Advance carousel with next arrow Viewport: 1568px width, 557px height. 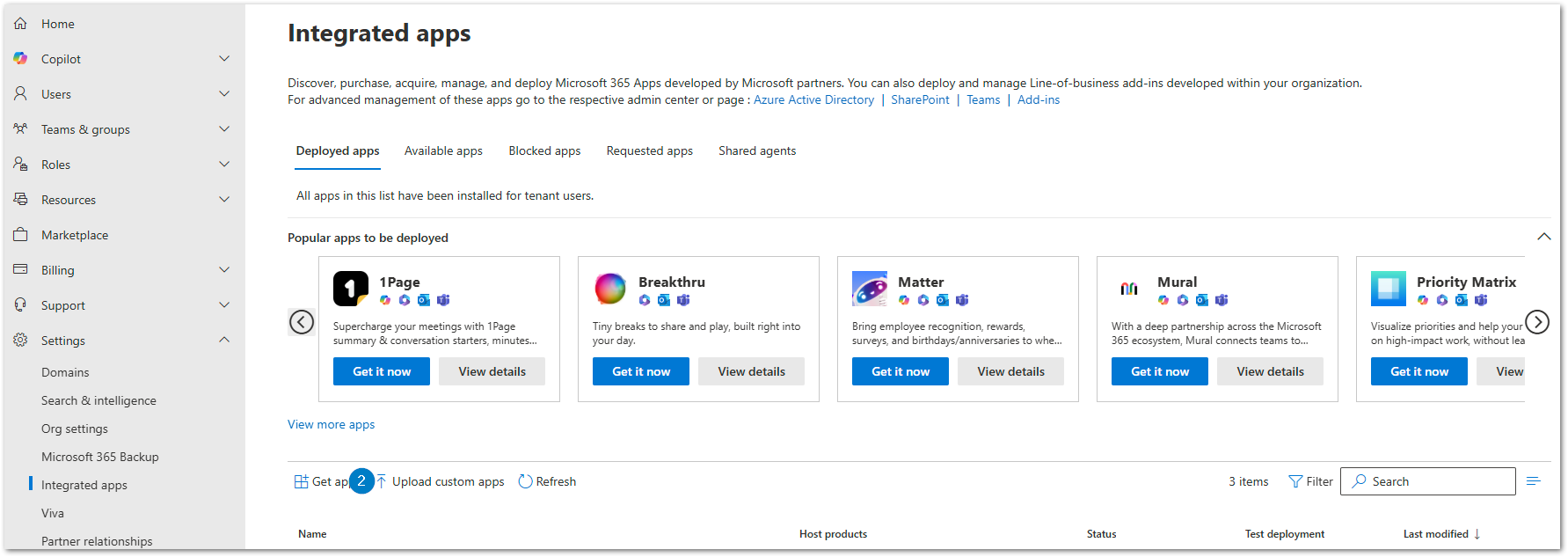pos(1537,323)
